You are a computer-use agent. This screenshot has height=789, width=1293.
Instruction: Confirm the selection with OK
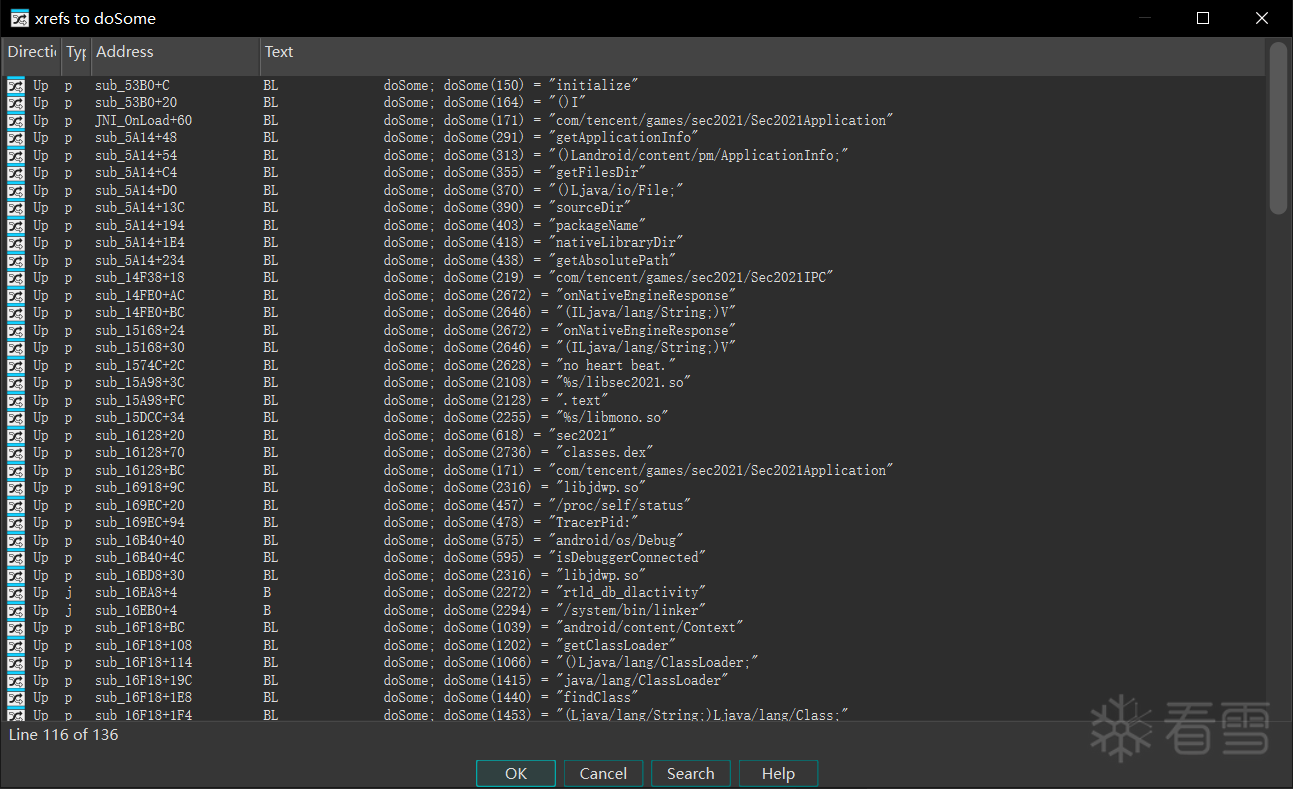coord(516,773)
